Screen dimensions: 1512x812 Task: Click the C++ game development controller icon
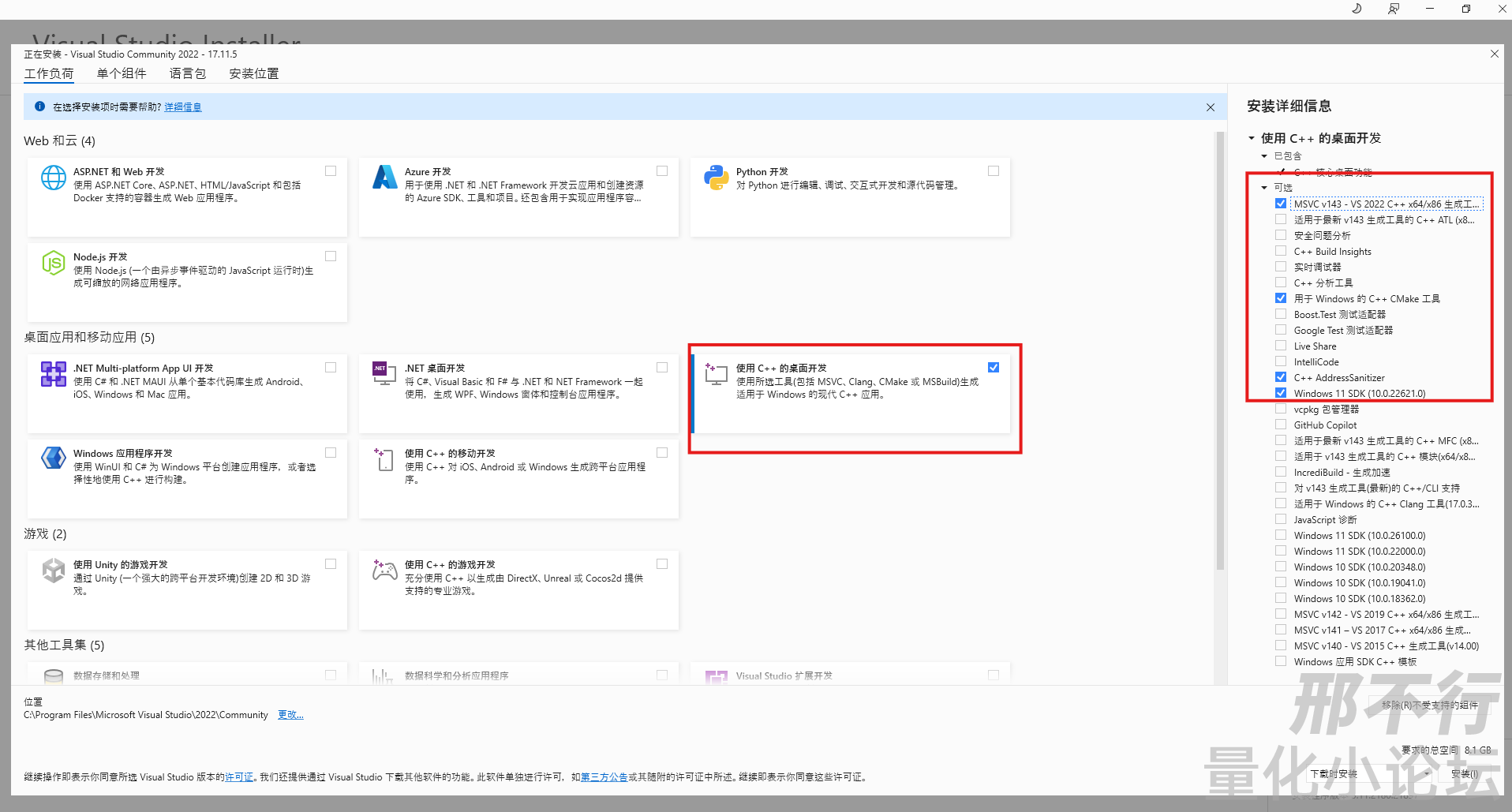tap(384, 570)
